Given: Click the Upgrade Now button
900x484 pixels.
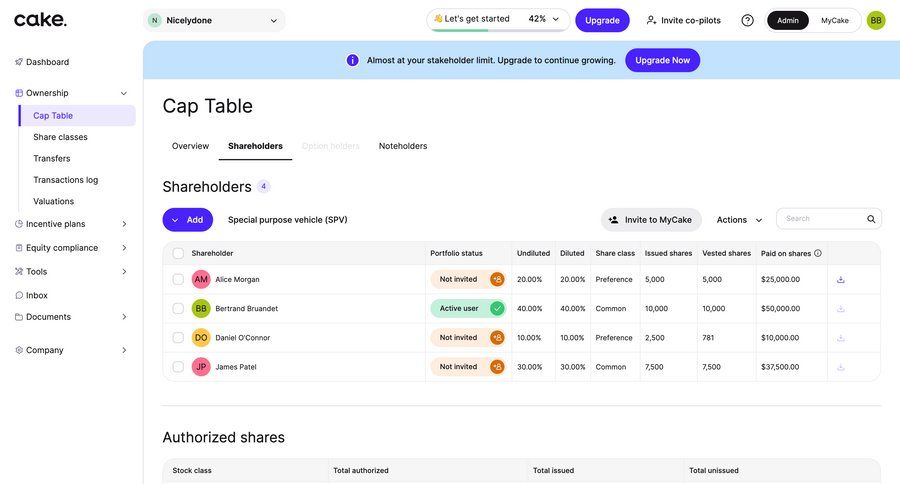Looking at the screenshot, I should [x=662, y=60].
